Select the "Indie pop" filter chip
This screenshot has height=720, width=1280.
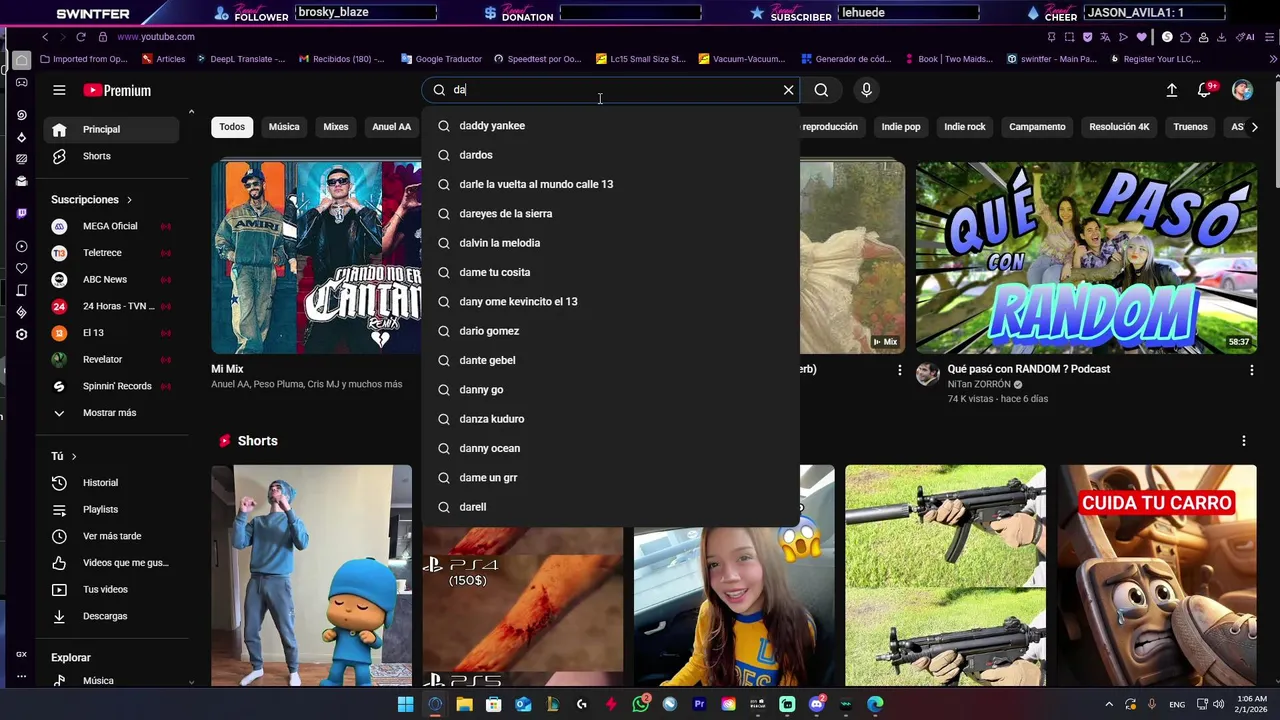tap(901, 127)
